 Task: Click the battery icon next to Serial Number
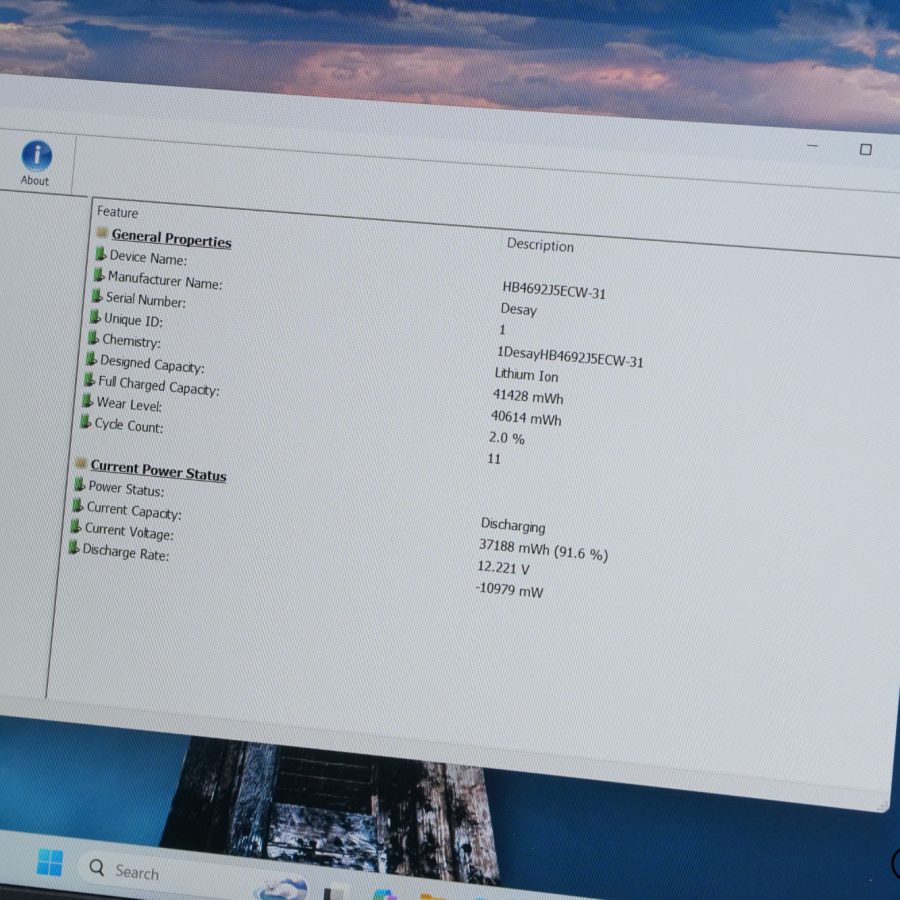coord(97,296)
